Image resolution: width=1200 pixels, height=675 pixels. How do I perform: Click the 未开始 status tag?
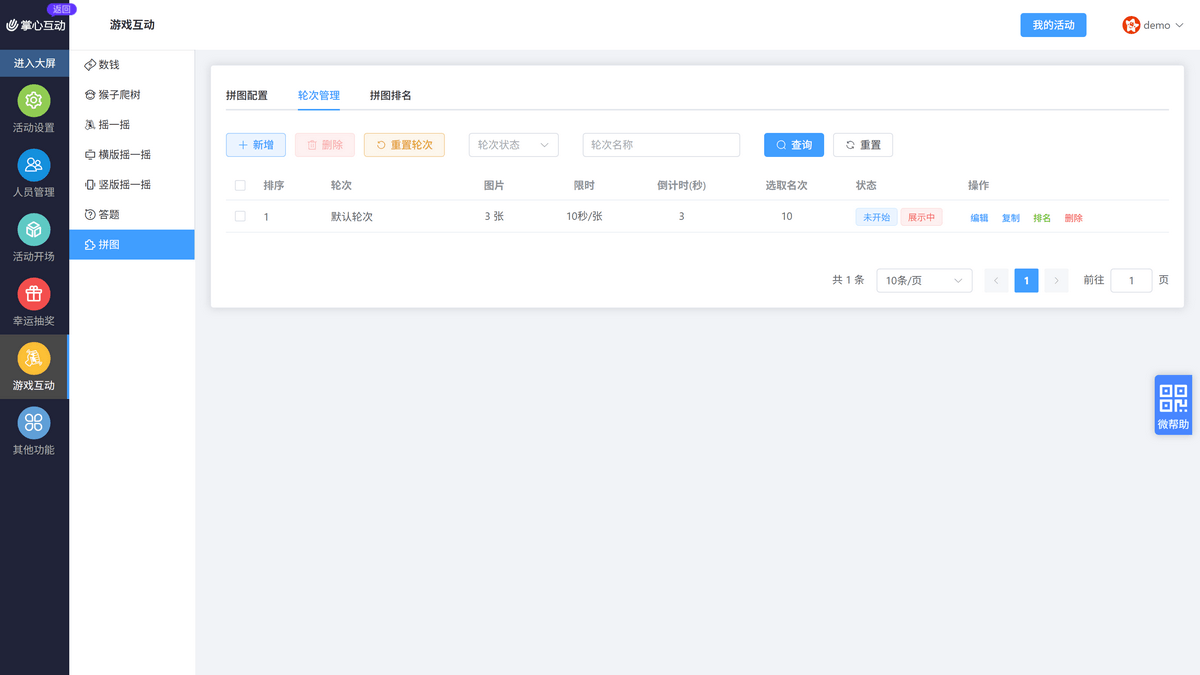click(x=876, y=217)
